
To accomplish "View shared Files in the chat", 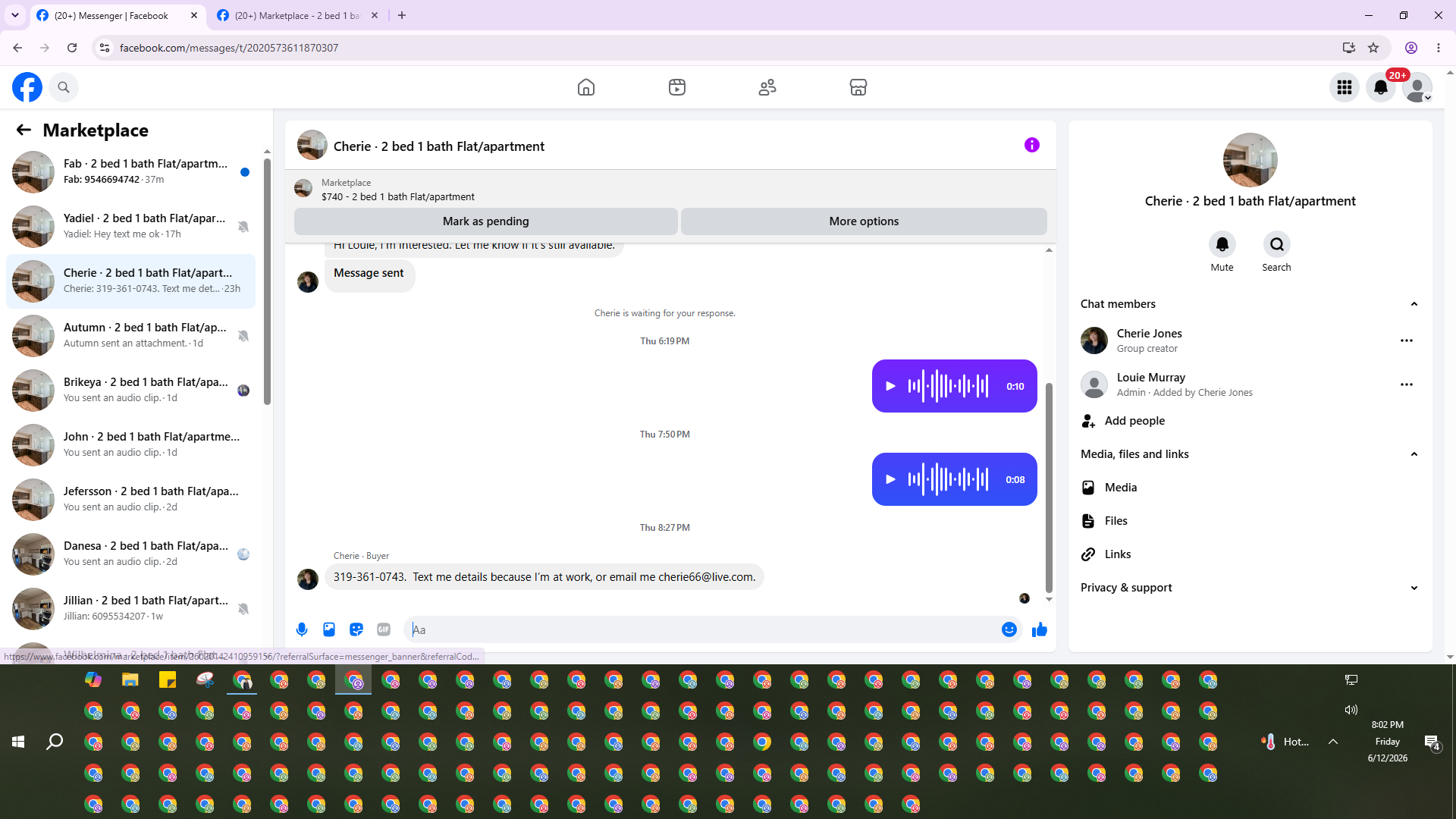I will [x=1250, y=521].
